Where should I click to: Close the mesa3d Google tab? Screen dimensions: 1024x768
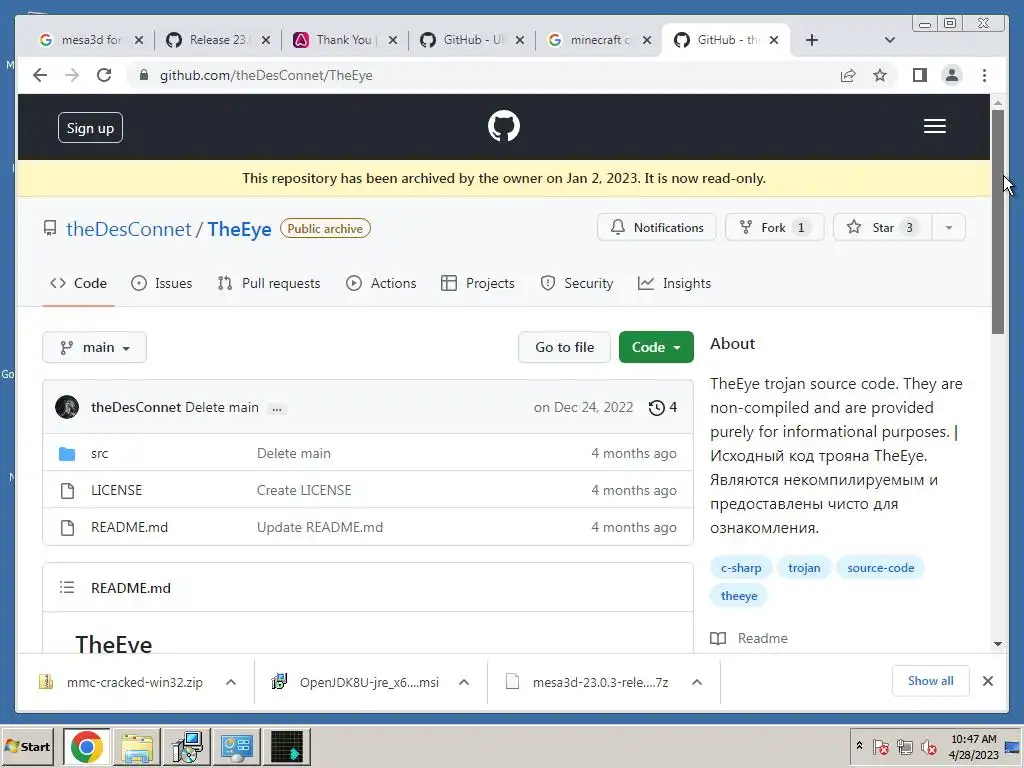coord(138,40)
